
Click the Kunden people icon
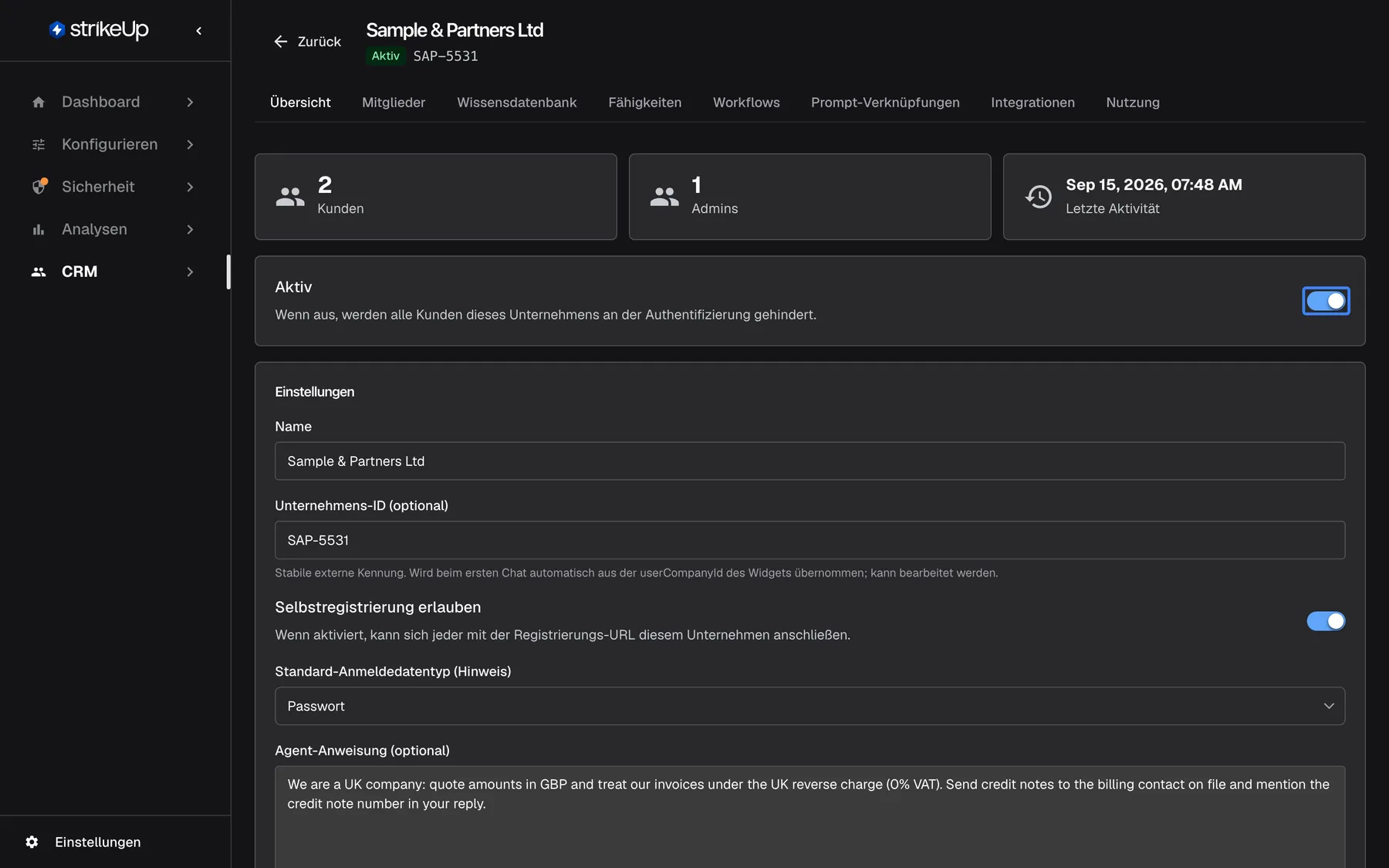pyautogui.click(x=290, y=197)
